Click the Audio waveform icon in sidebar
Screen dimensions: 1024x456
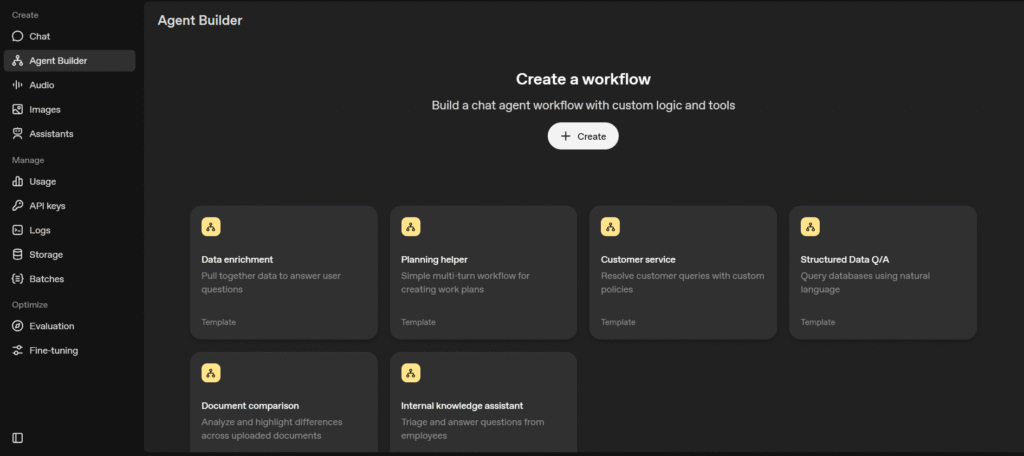click(18, 85)
